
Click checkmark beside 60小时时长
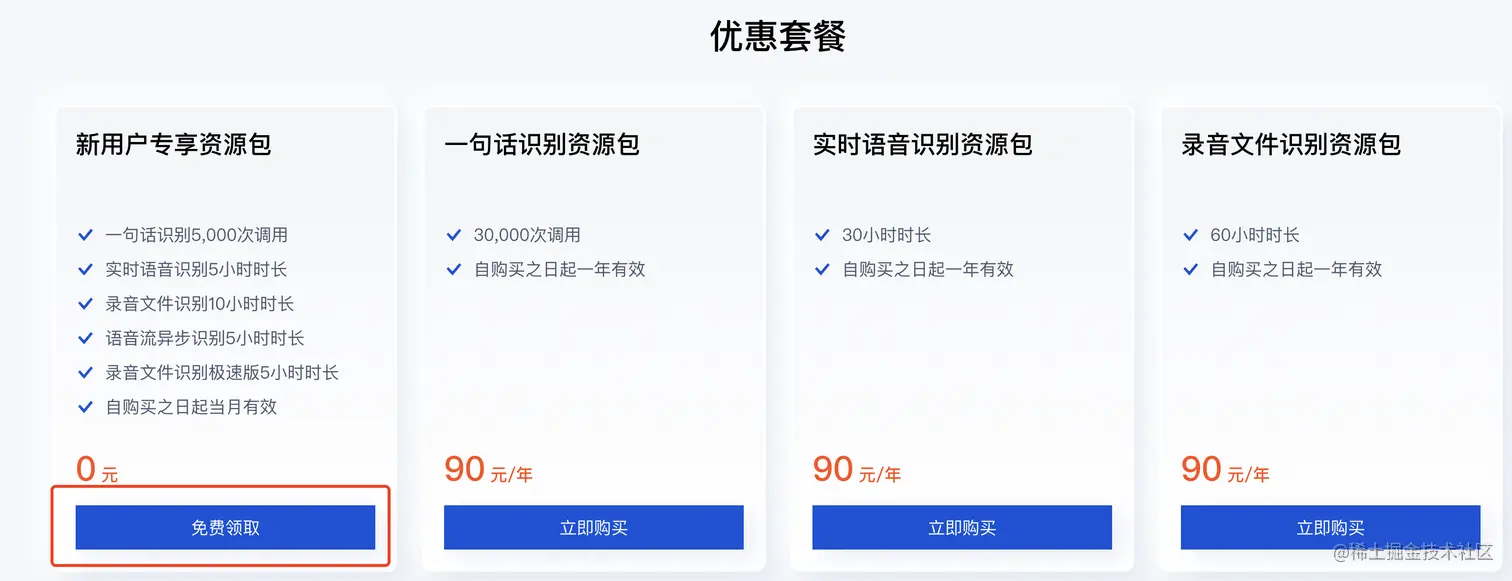1190,235
